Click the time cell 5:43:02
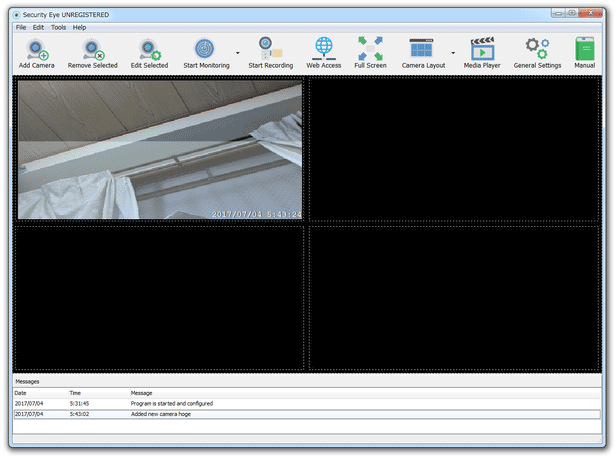Screen dimensions: 616x458 click(x=79, y=414)
